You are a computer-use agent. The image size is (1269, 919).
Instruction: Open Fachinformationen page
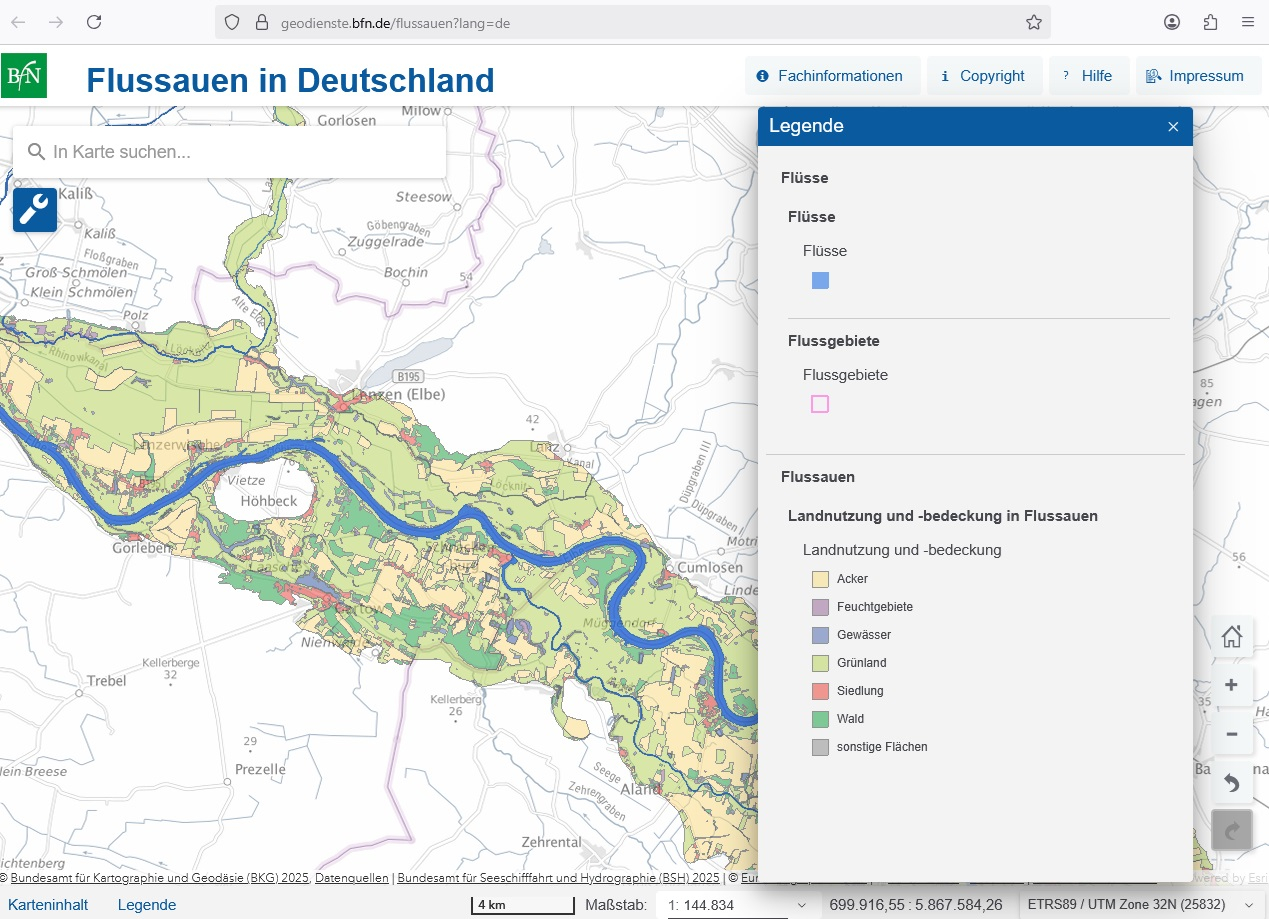pos(831,76)
